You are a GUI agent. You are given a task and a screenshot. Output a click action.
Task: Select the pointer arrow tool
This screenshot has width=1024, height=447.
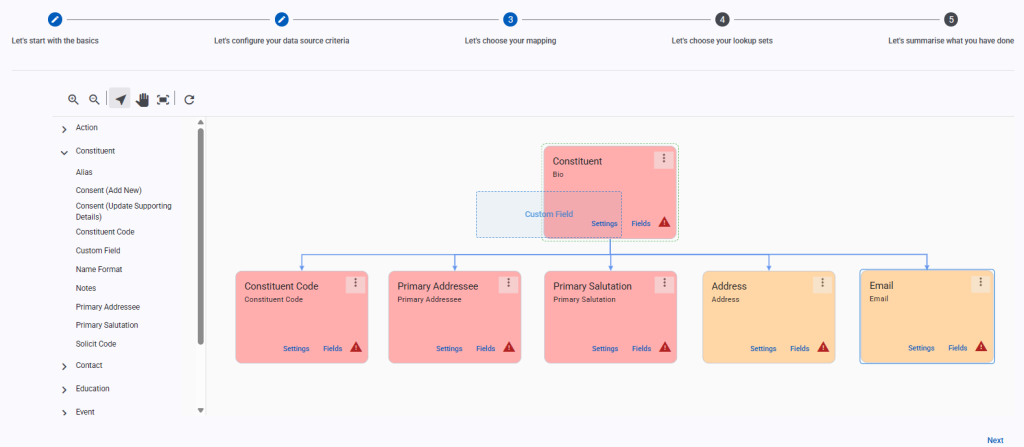[x=120, y=99]
